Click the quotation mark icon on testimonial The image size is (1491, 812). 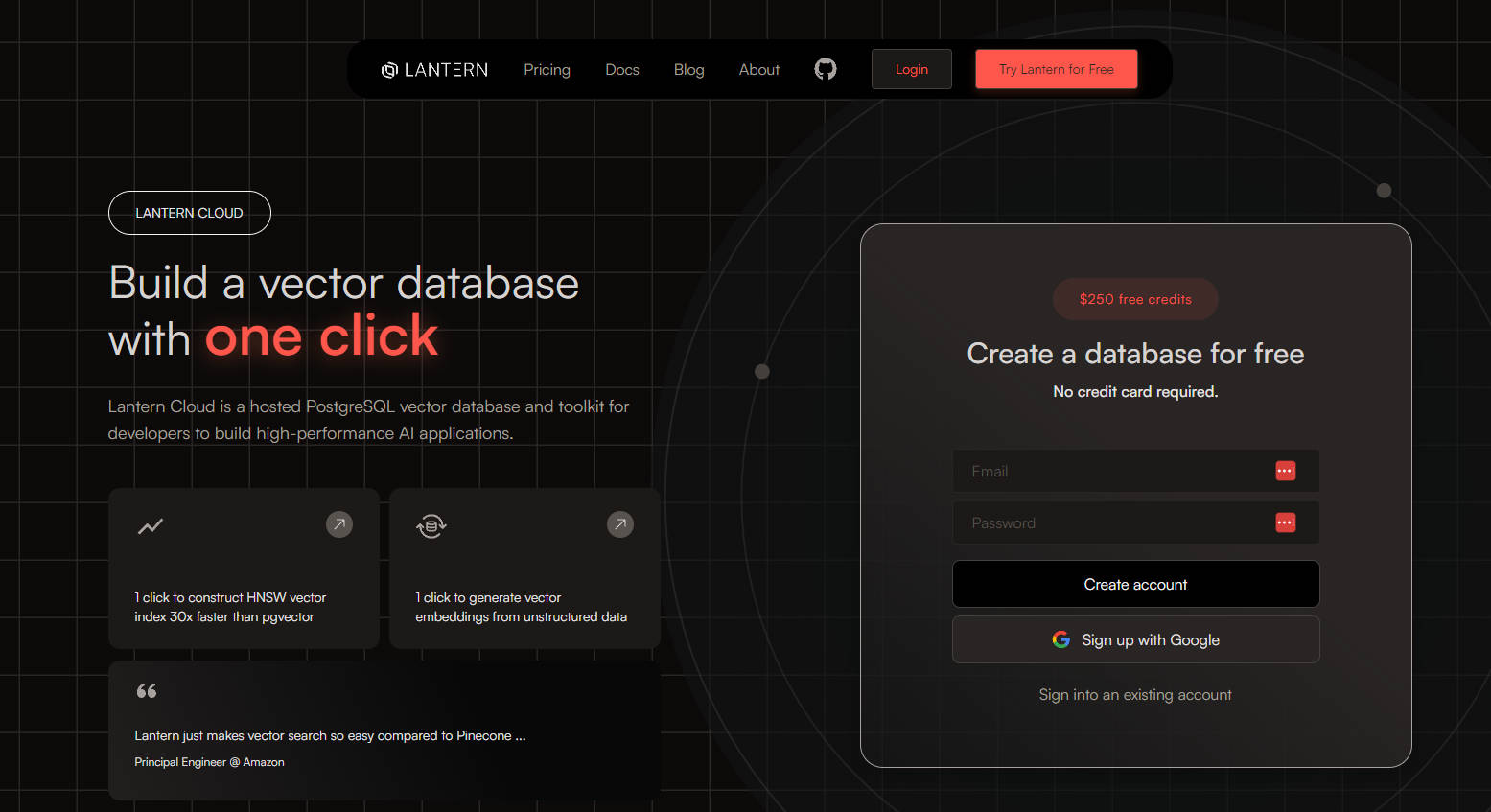(147, 691)
